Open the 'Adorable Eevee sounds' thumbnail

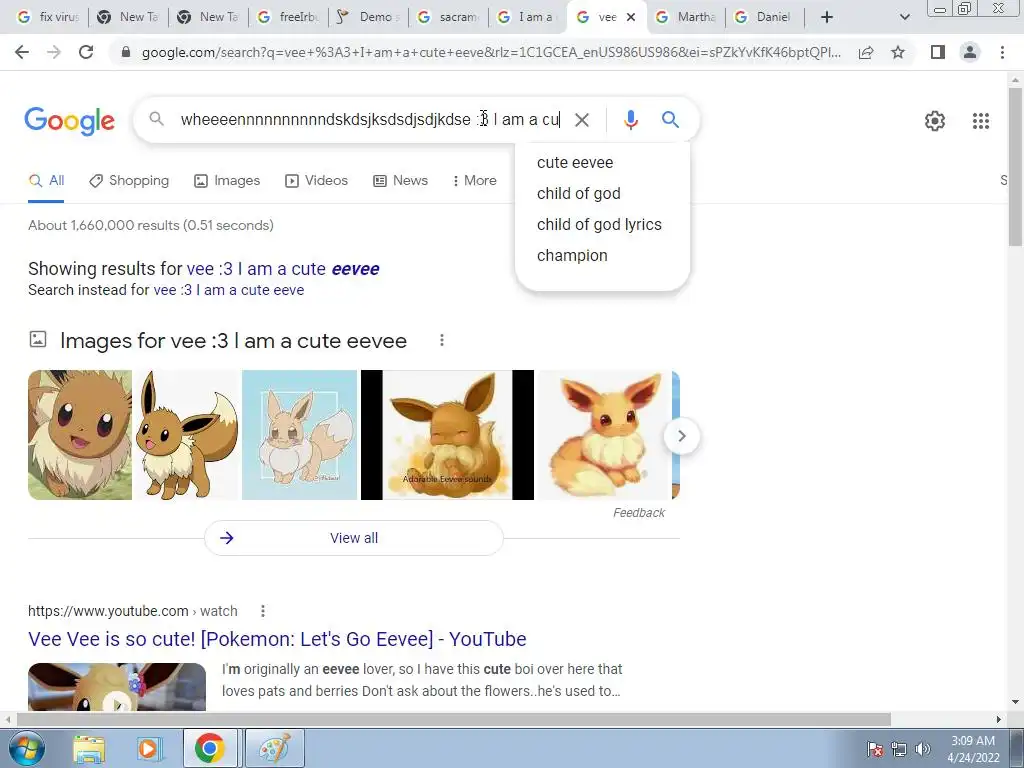(447, 435)
